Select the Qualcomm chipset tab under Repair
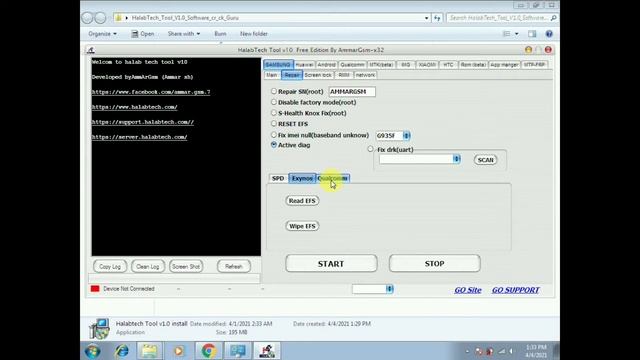Viewport: 640px width, 360px height. 333,178
